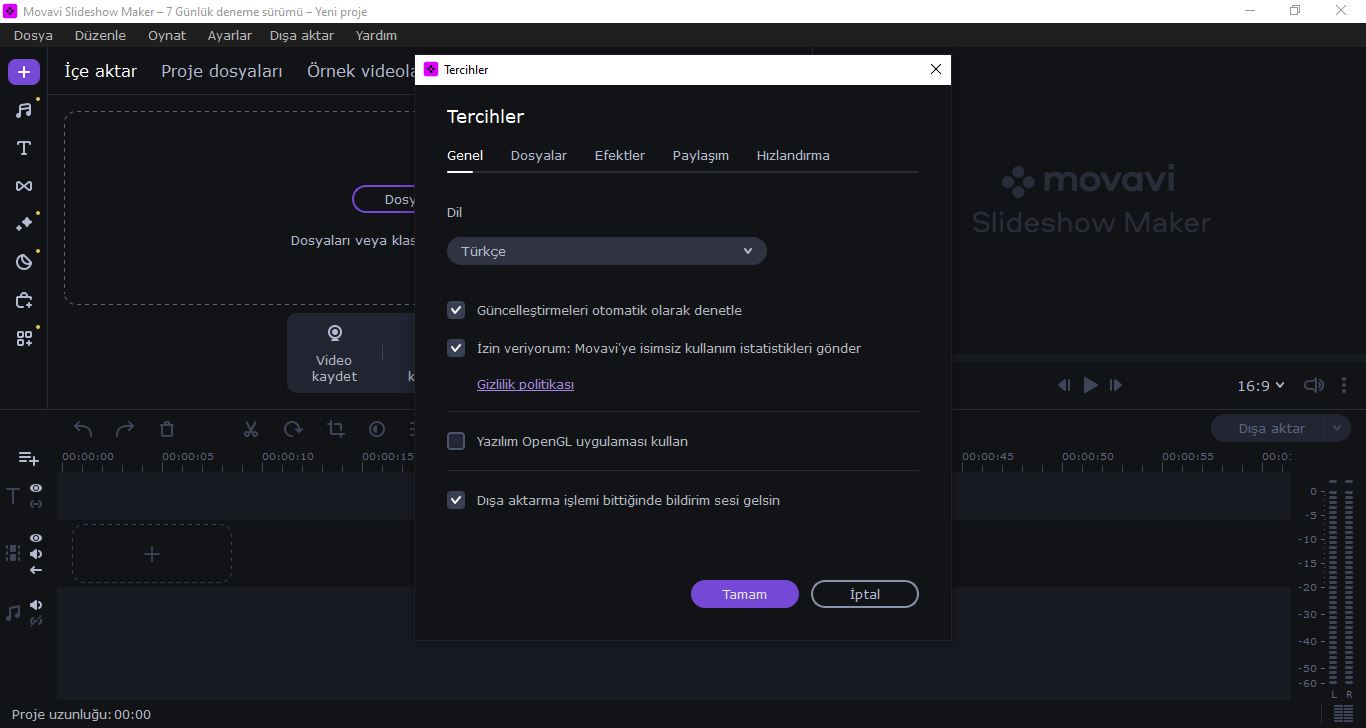Open the Oynat menu
This screenshot has height=728, width=1366.
click(167, 35)
